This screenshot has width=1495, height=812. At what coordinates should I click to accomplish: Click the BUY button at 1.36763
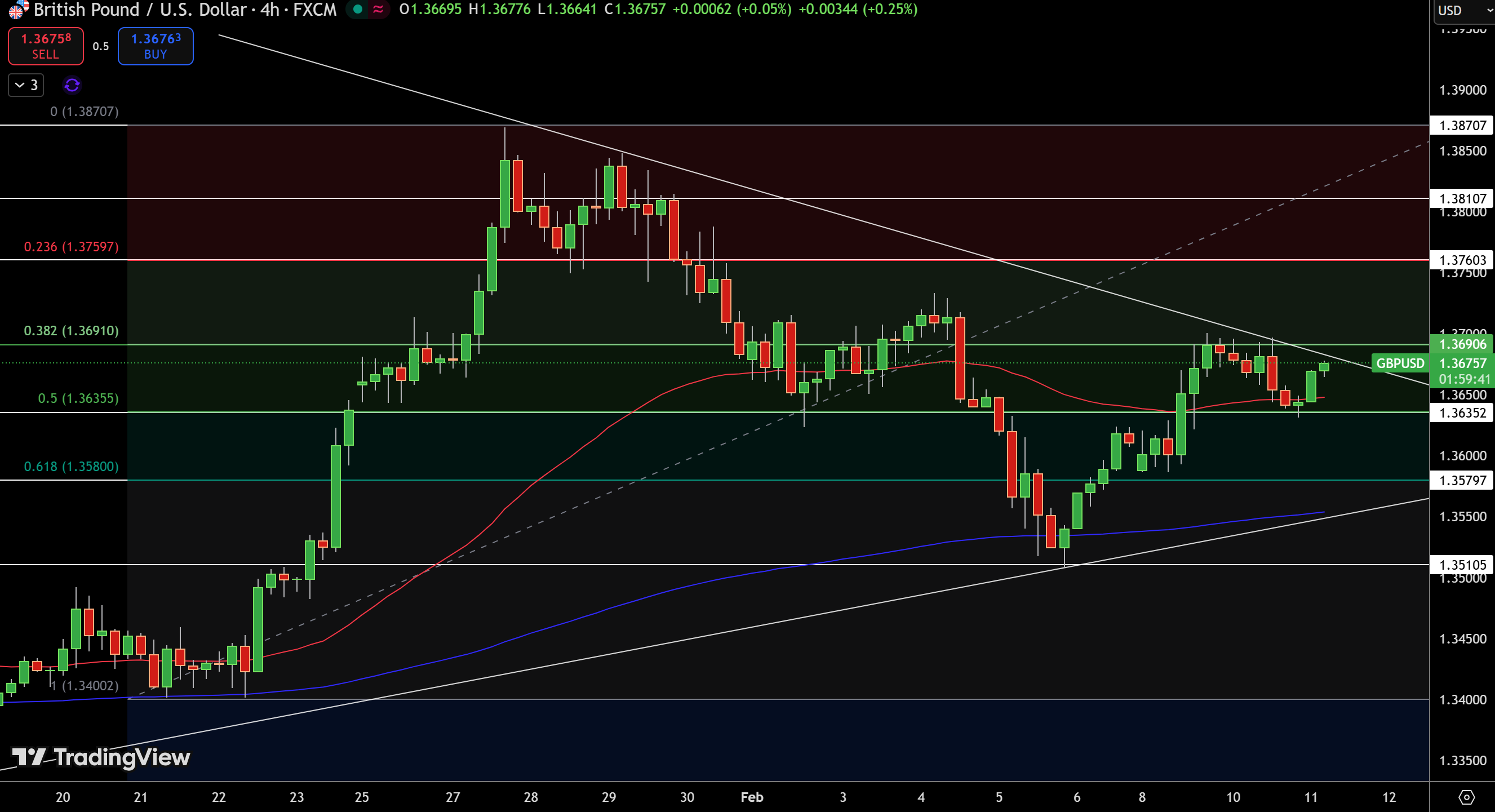tap(156, 46)
